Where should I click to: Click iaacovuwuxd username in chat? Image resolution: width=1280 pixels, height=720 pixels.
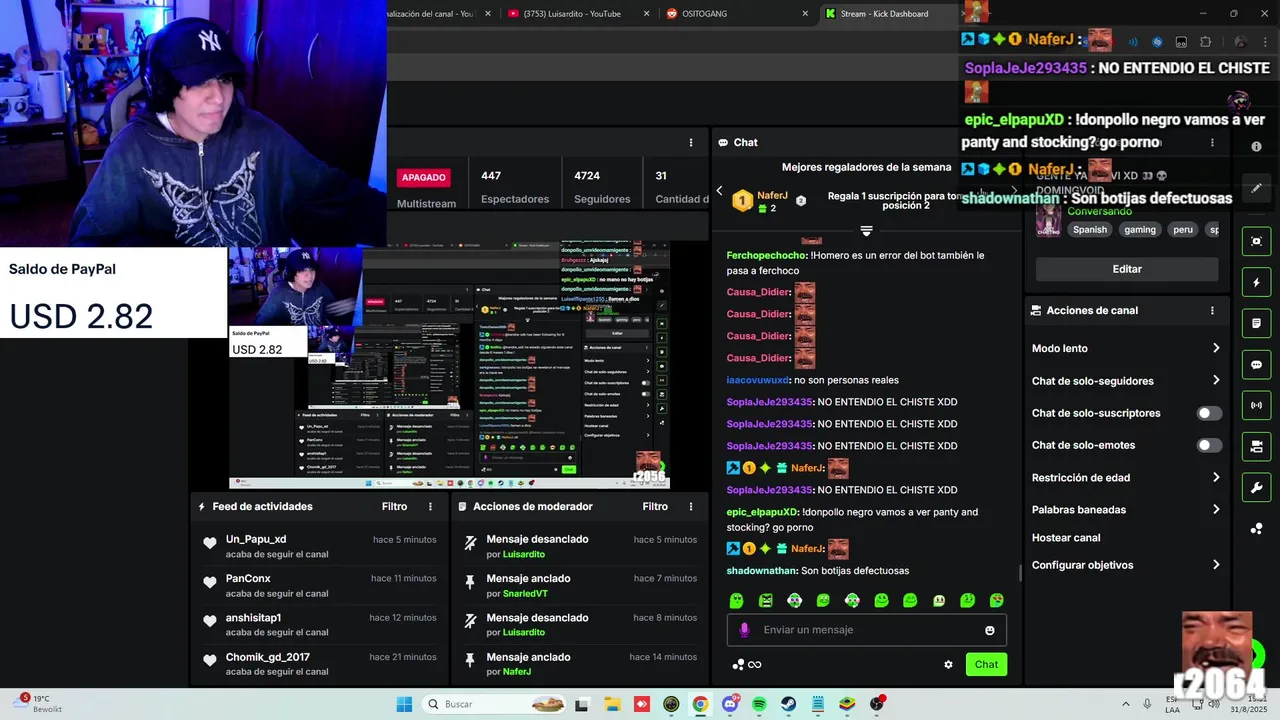pyautogui.click(x=758, y=380)
